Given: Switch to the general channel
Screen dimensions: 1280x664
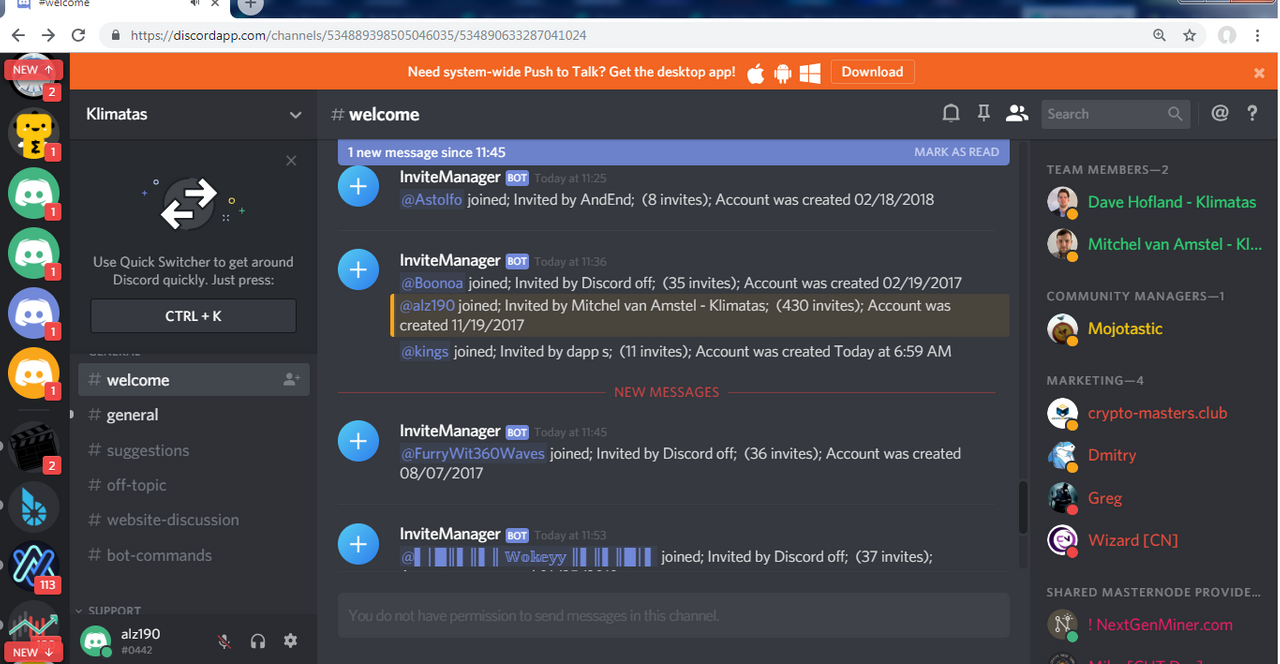Looking at the screenshot, I should pos(194,415).
